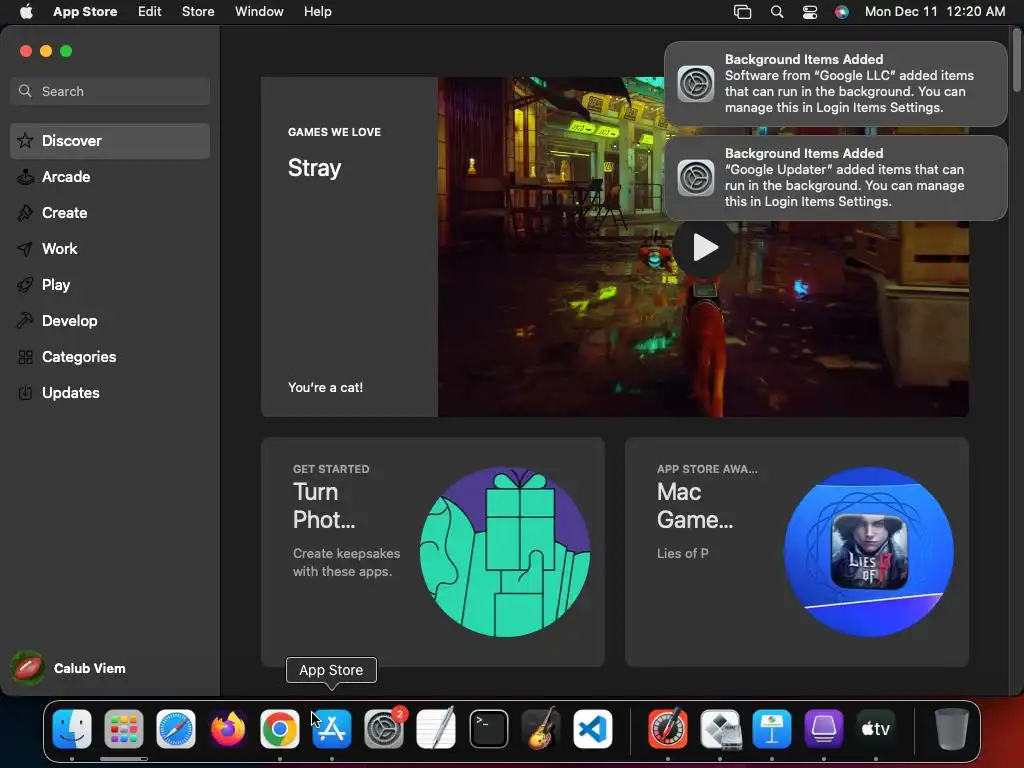Image resolution: width=1024 pixels, height=768 pixels.
Task: Click the date and time clock
Action: pos(935,12)
